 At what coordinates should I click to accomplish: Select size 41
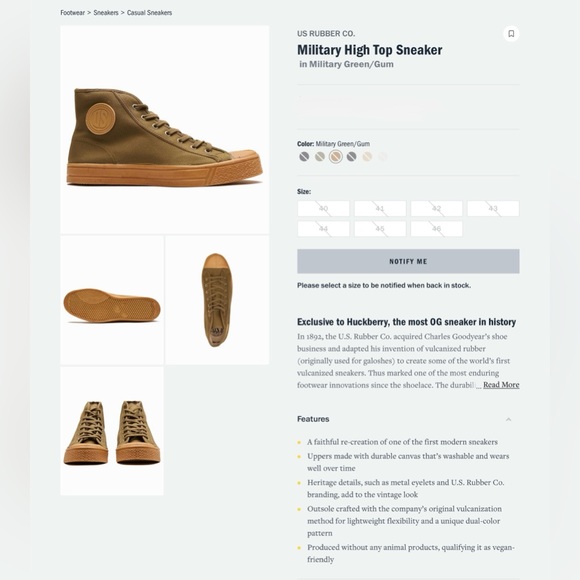[x=380, y=209]
